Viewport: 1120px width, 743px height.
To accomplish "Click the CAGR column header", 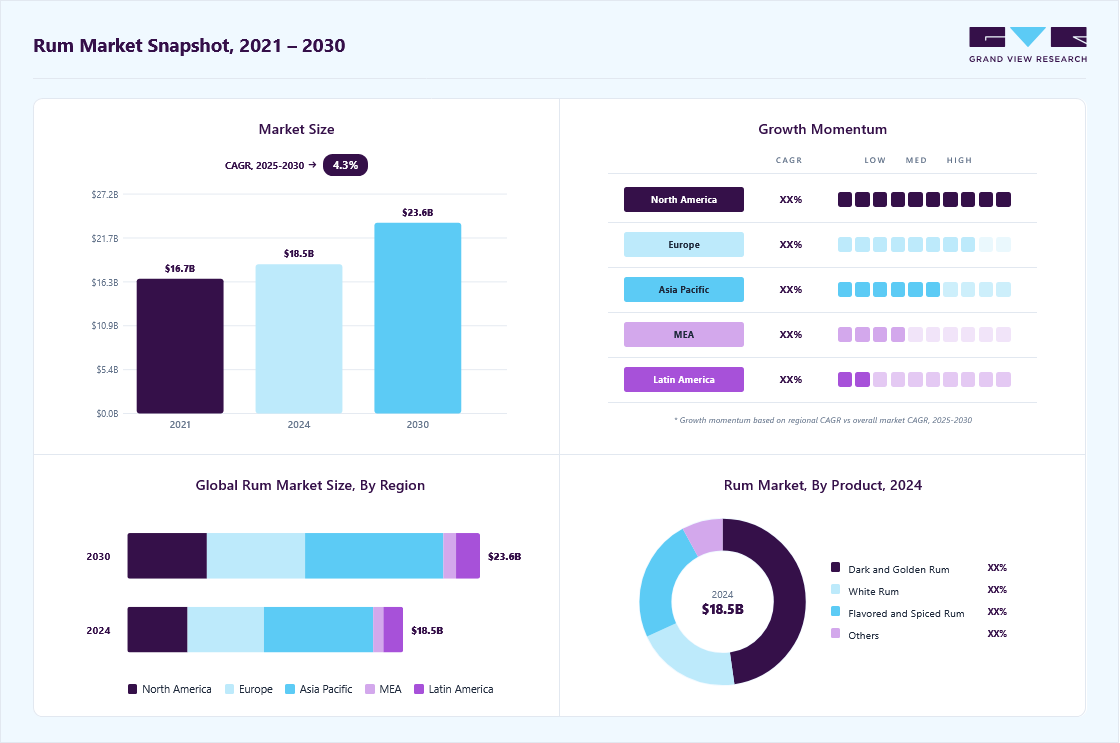I will (789, 161).
